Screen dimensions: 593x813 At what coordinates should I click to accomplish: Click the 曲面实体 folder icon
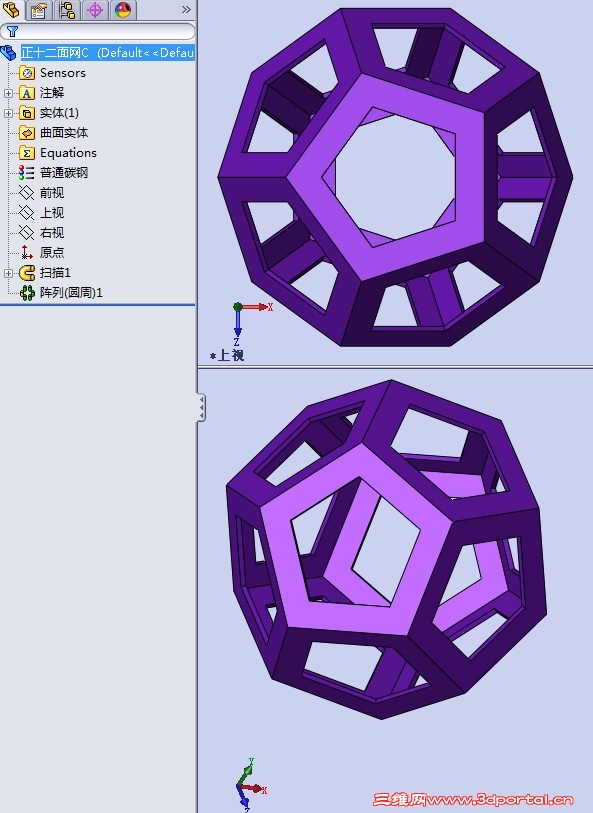[x=27, y=133]
